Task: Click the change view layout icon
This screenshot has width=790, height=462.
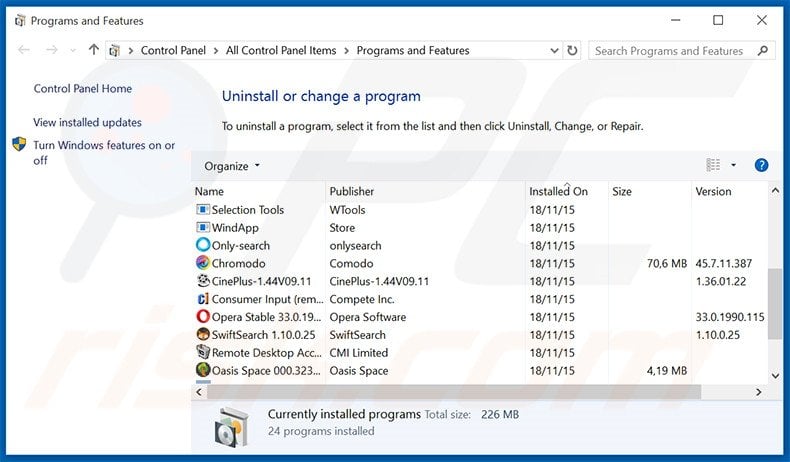Action: pyautogui.click(x=713, y=165)
